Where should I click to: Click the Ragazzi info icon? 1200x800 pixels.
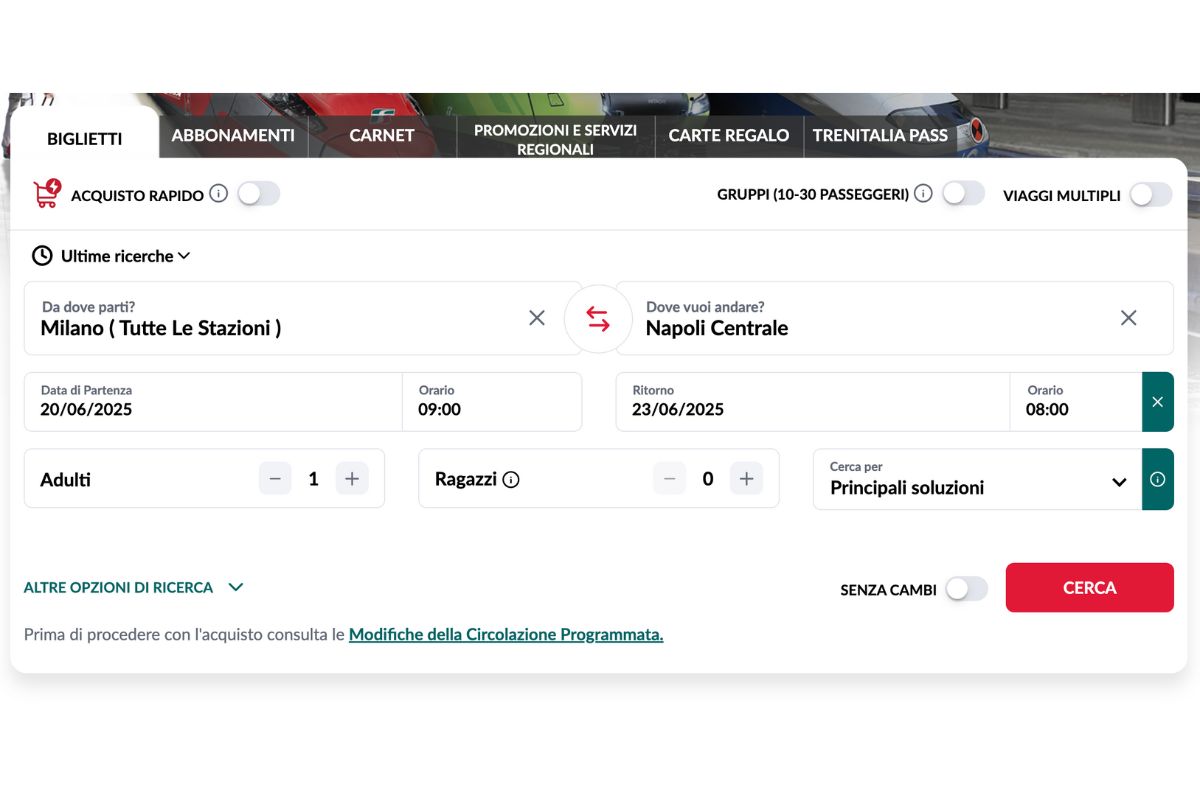(x=511, y=480)
